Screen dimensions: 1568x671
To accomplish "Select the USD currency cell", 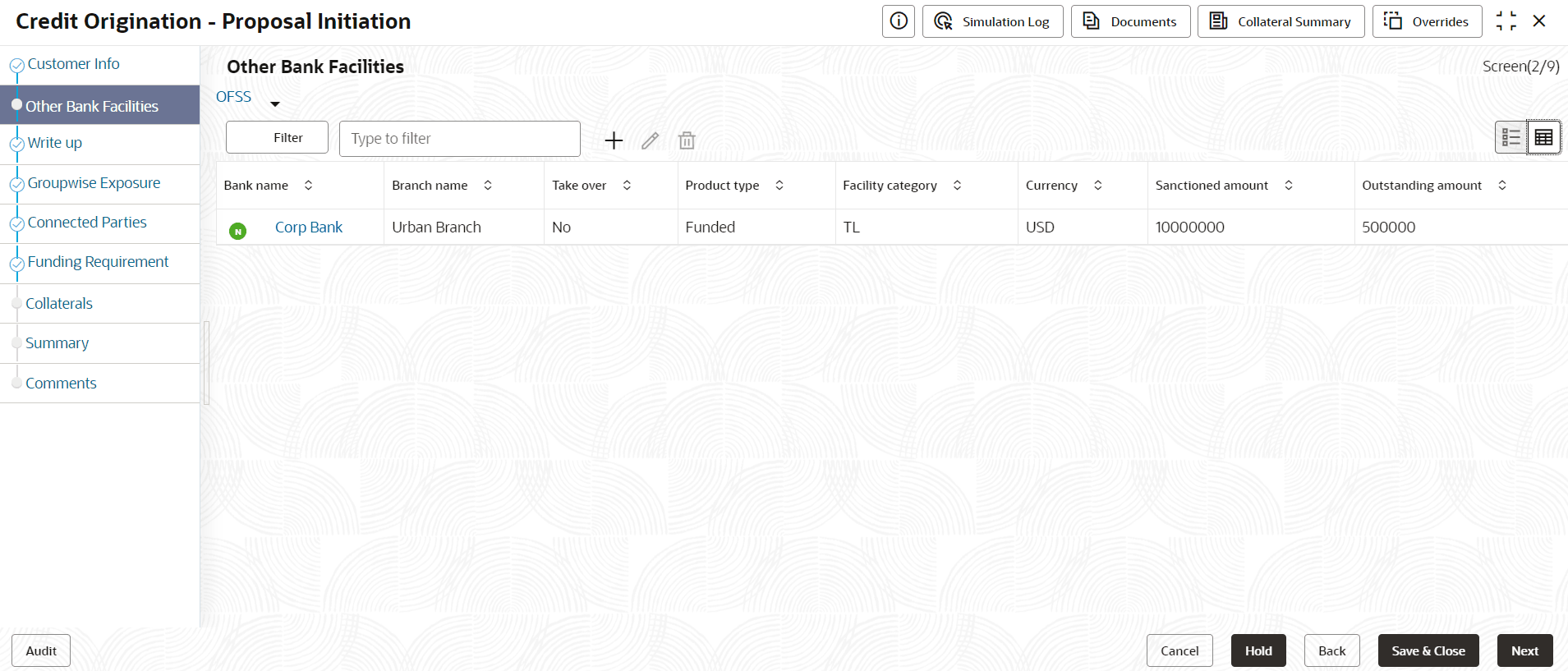I will tap(1083, 227).
